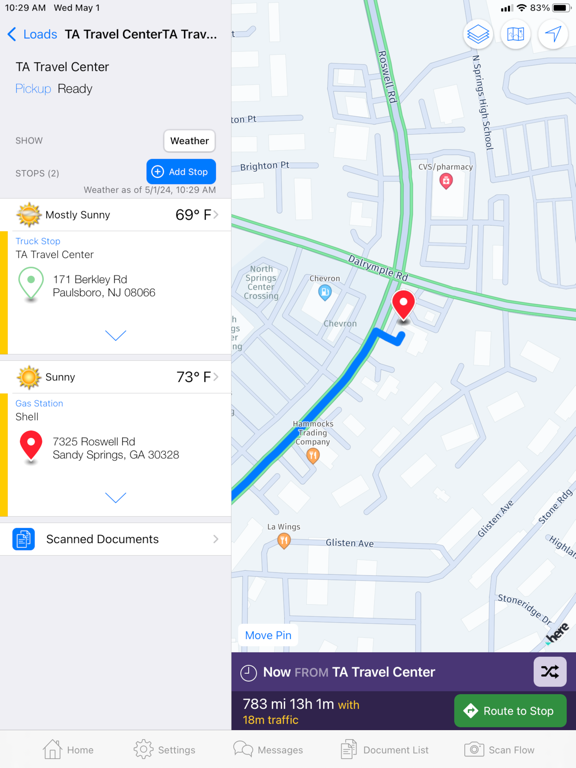
Task: Go back to Loads
Action: pos(32,34)
